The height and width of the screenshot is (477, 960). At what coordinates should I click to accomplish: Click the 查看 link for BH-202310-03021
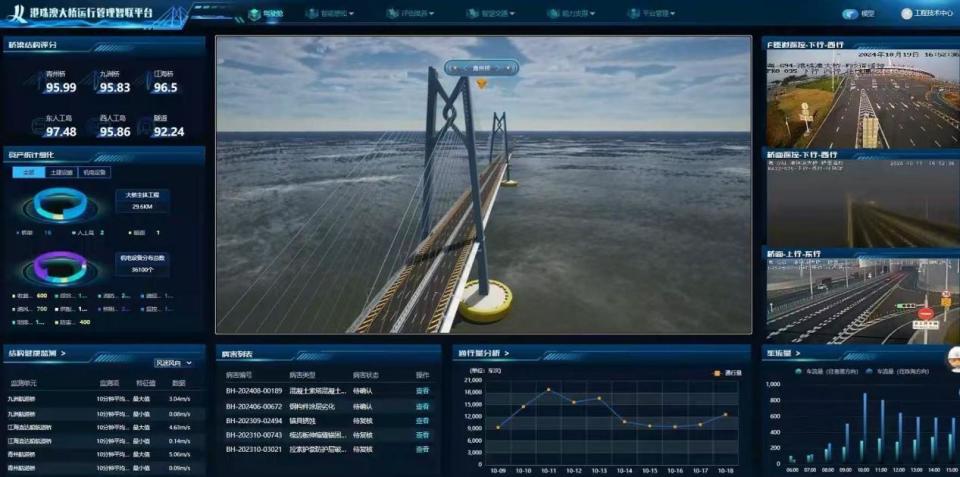click(422, 449)
